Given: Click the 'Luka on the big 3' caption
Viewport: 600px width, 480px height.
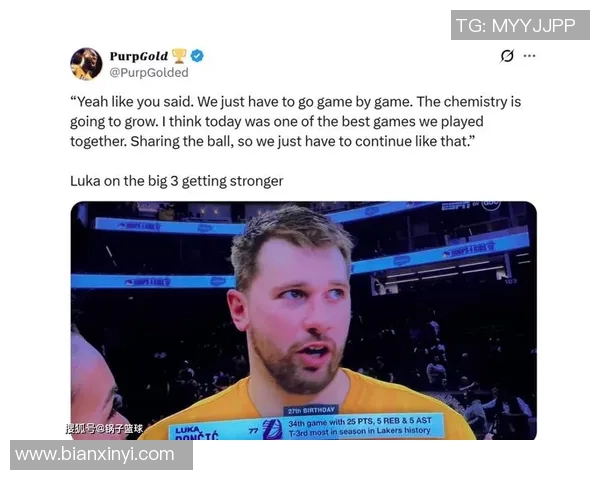Looking at the screenshot, I should [176, 181].
